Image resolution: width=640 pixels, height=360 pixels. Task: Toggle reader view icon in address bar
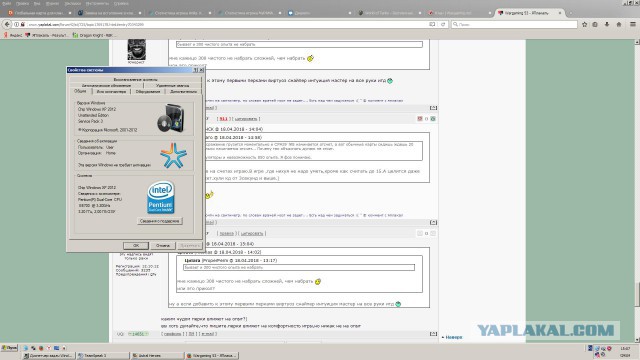point(432,24)
